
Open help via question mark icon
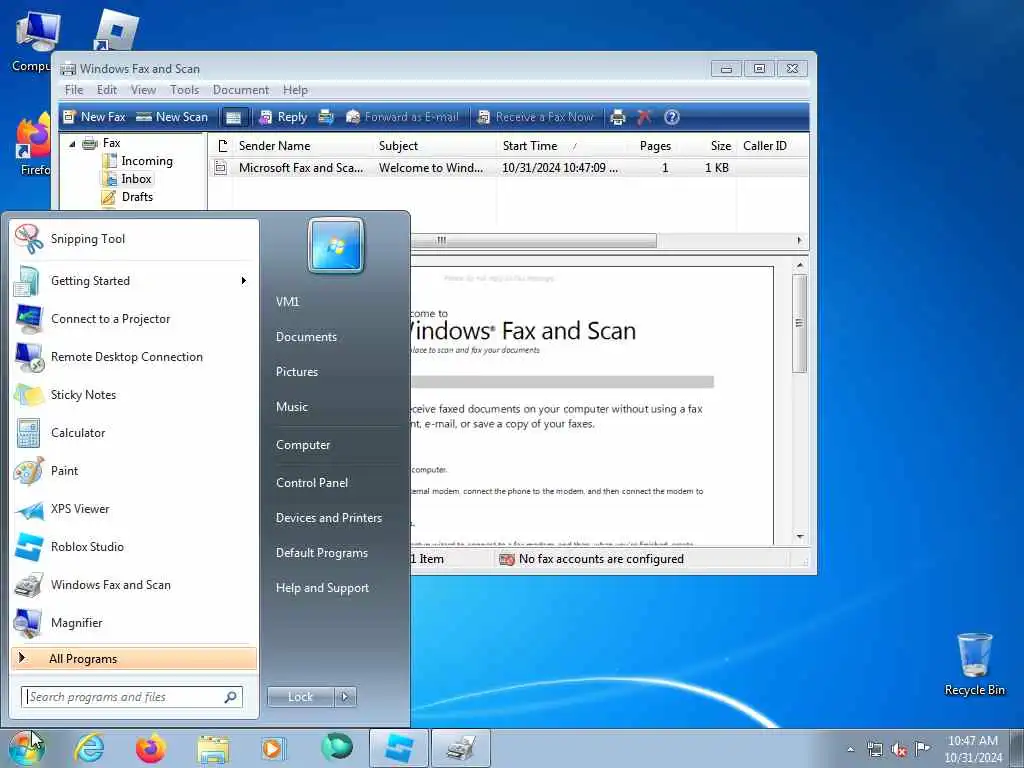(x=672, y=118)
